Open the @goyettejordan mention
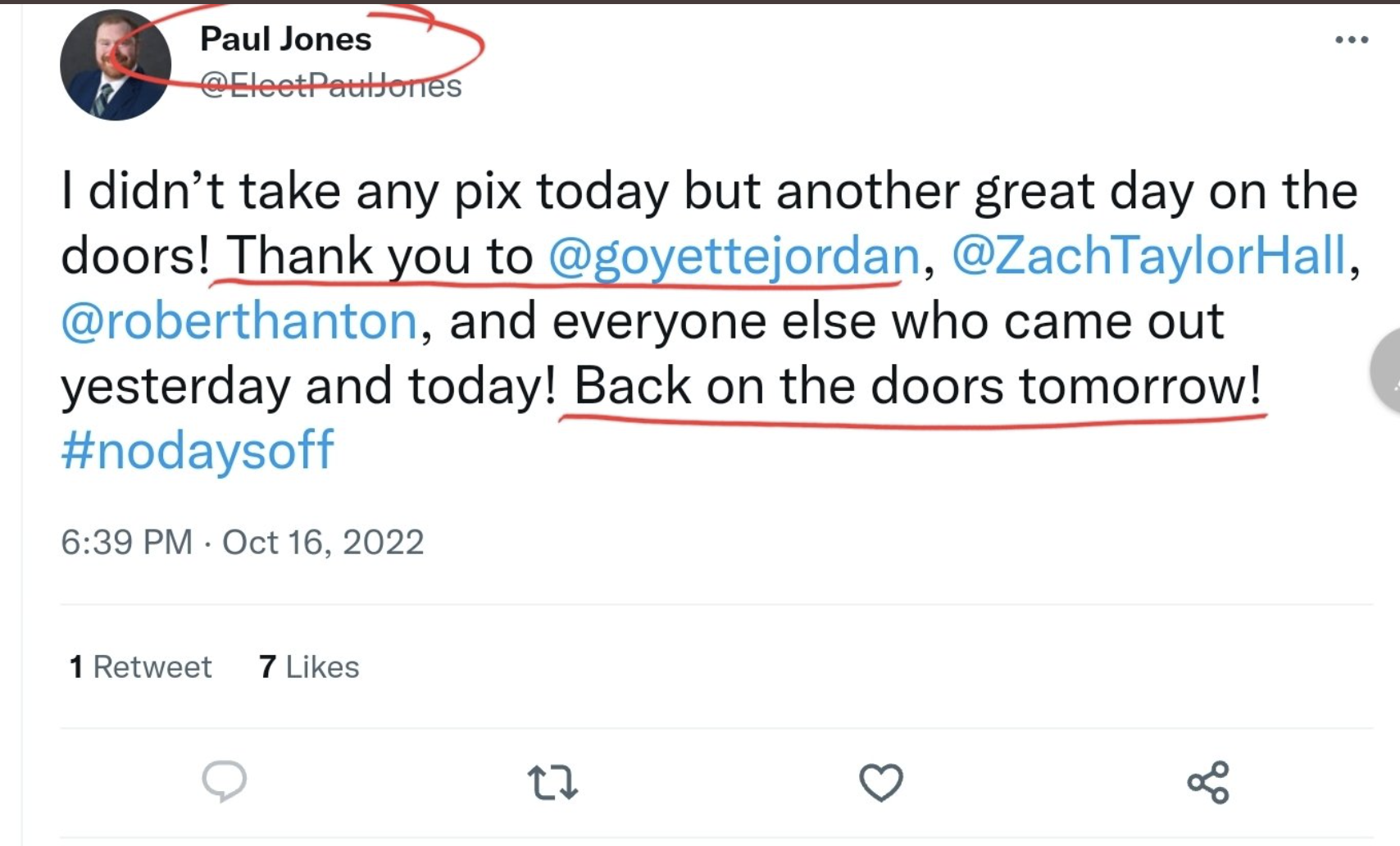The height and width of the screenshot is (846, 1400). pyautogui.click(x=734, y=256)
